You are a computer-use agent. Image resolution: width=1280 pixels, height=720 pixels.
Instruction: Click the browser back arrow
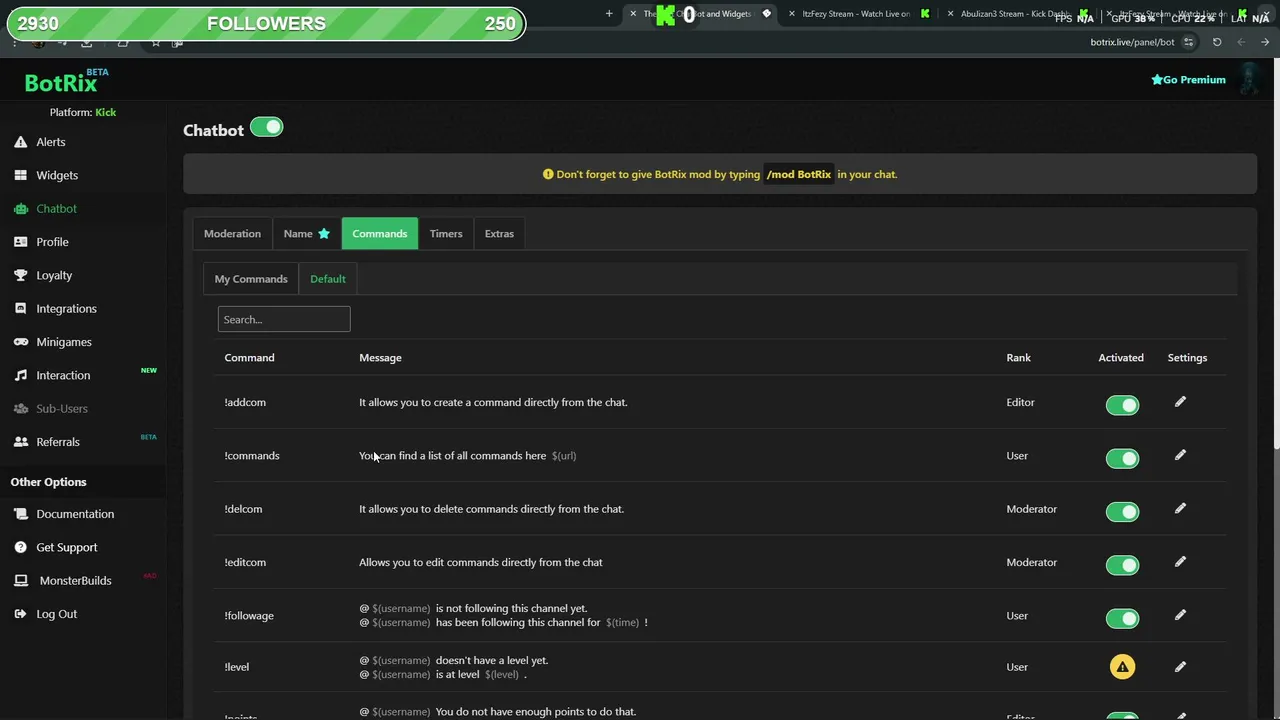click(1241, 42)
